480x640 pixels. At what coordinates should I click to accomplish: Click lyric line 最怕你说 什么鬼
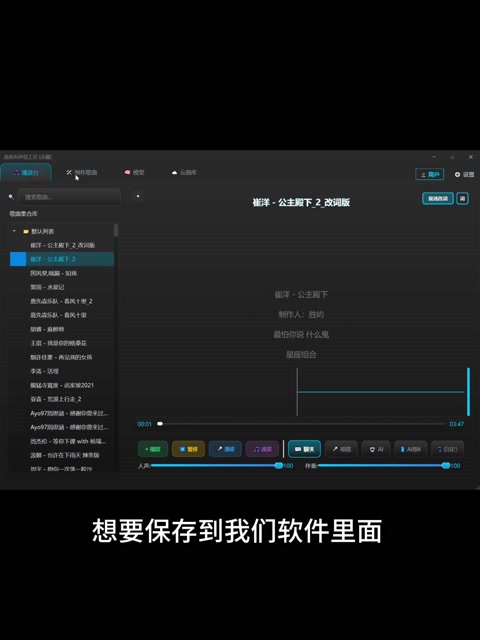point(301,334)
